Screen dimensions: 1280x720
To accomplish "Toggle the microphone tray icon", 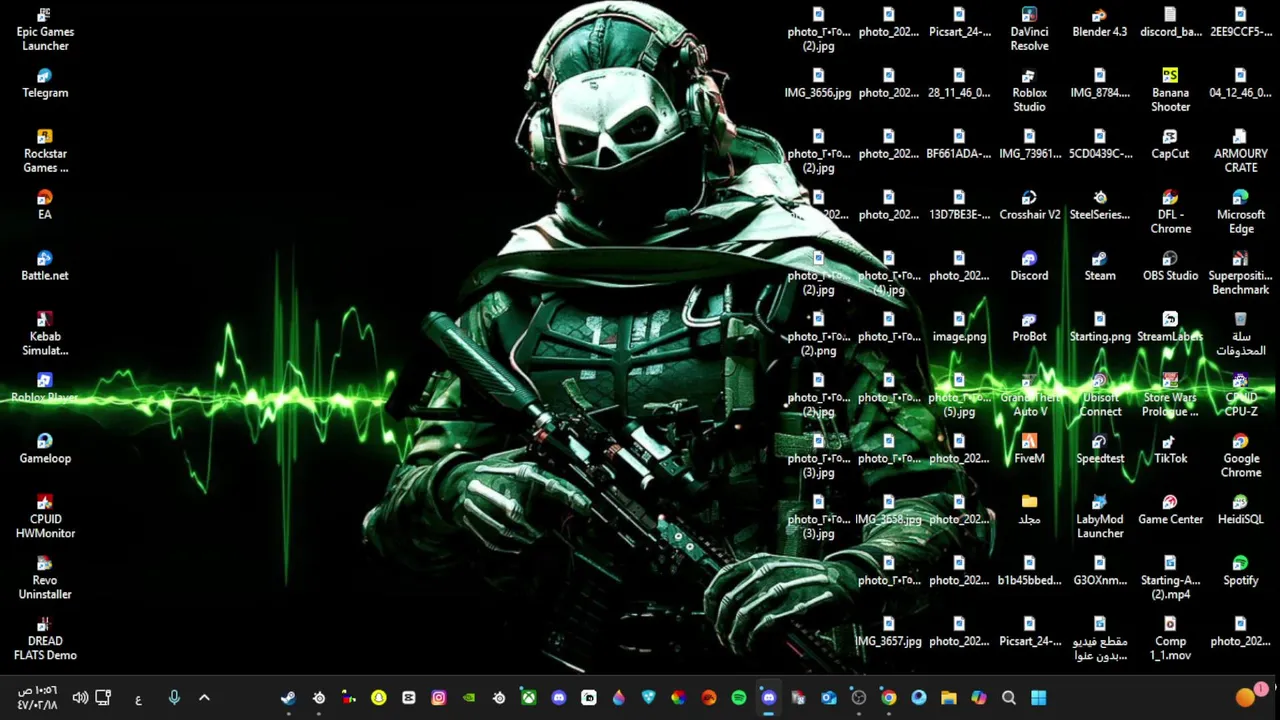I will click(174, 698).
